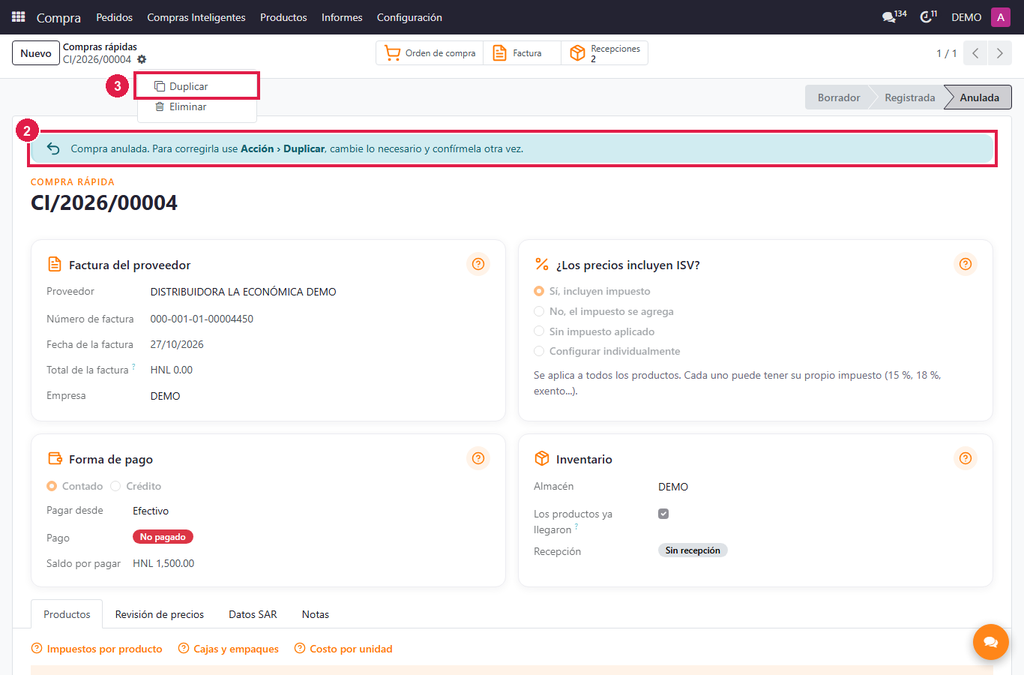This screenshot has width=1024, height=675.
Task: Open help icon for Factura del proveedor
Action: (478, 264)
